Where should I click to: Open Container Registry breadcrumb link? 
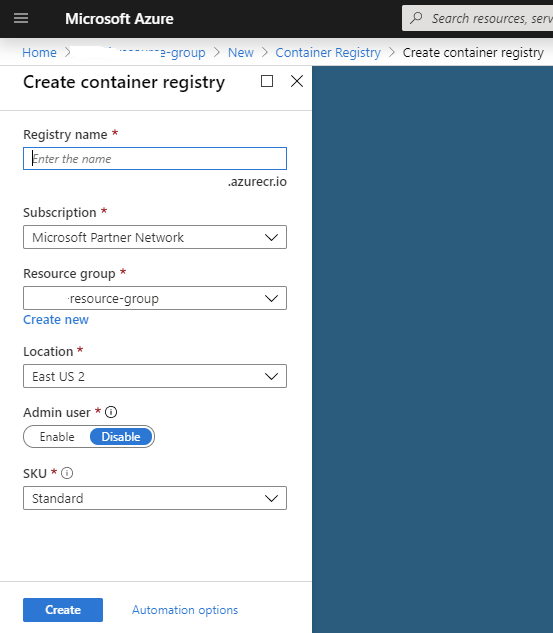(x=328, y=52)
